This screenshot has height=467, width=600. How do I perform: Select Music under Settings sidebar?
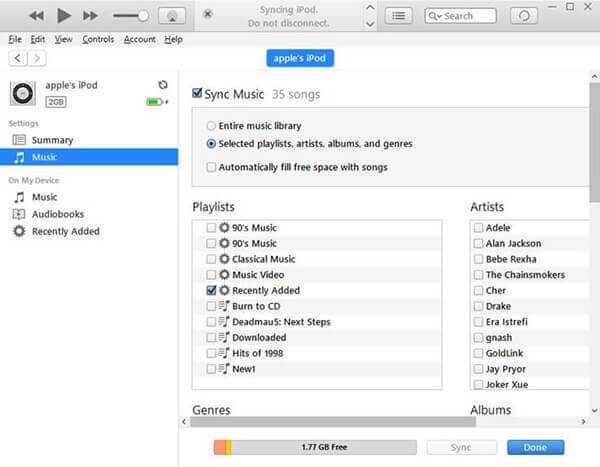89,157
